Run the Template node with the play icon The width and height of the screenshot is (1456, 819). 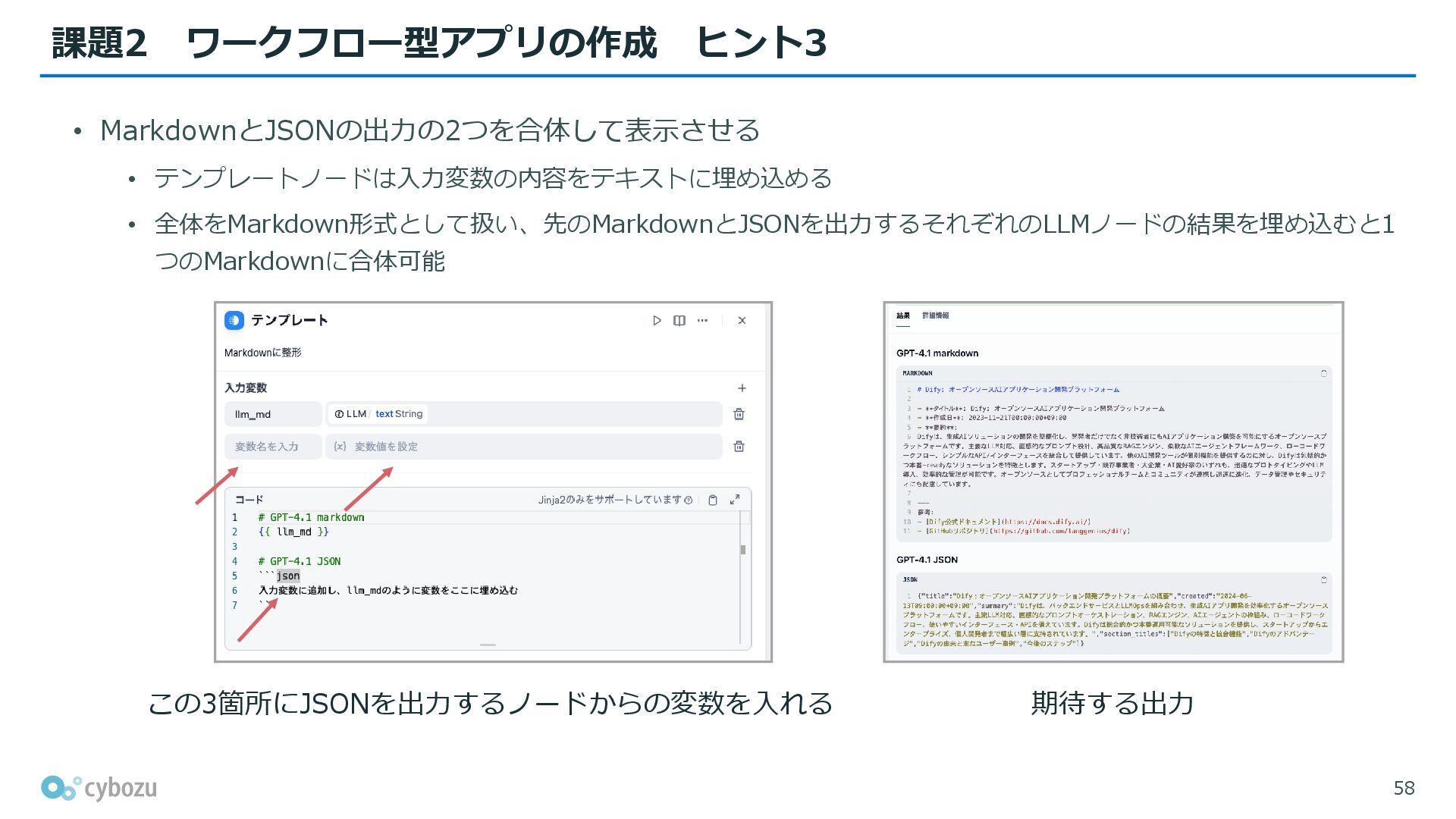pyautogui.click(x=657, y=321)
